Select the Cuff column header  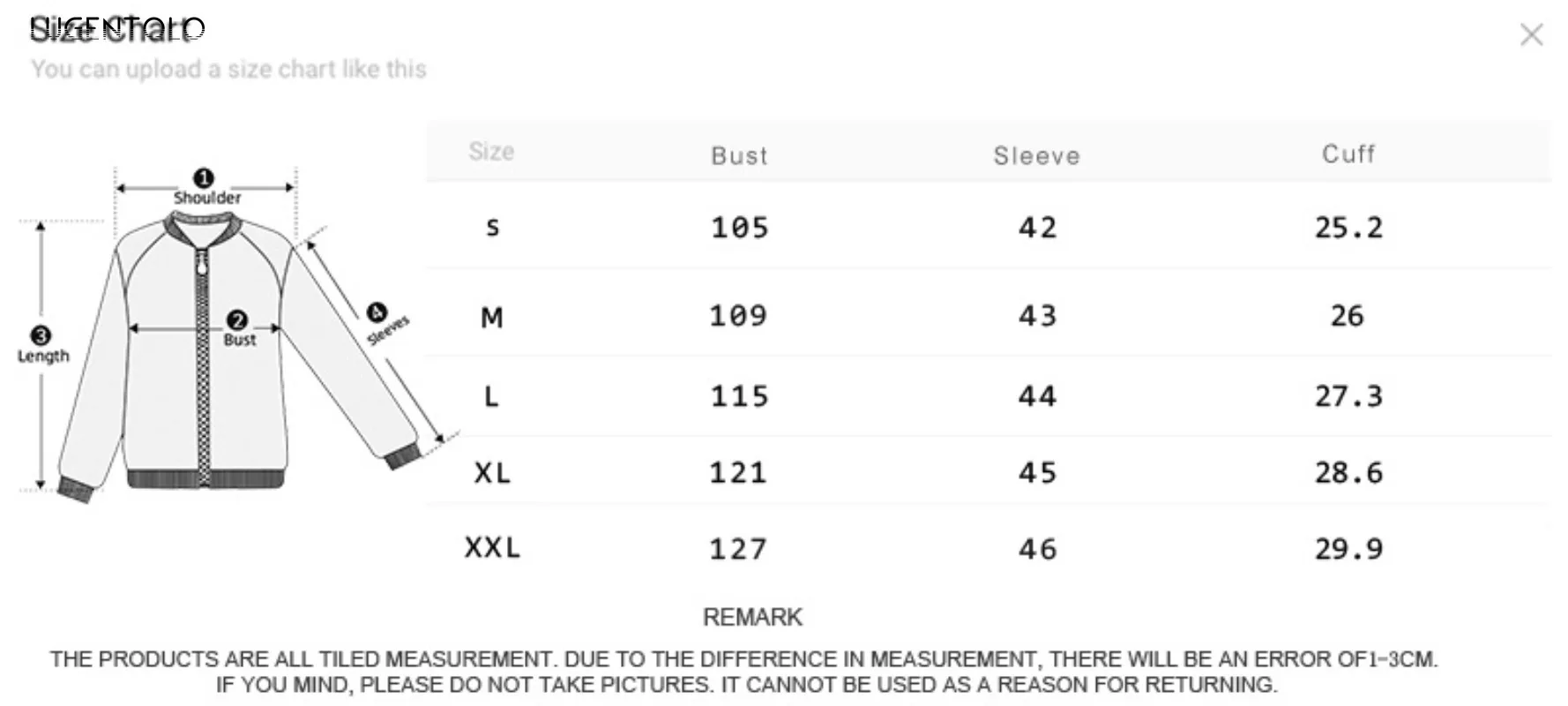coord(1348,154)
